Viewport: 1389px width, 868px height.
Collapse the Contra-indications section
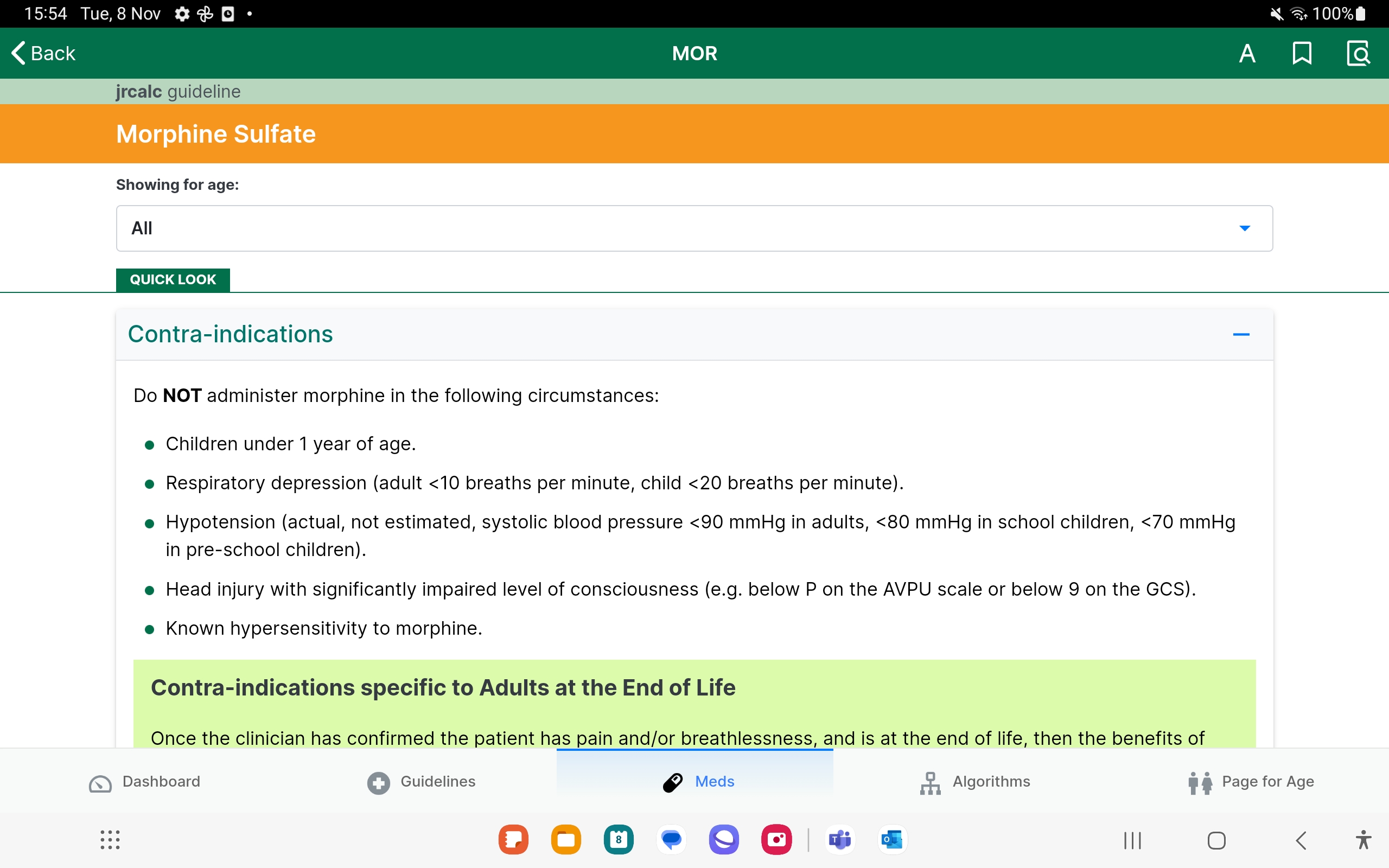point(1241,335)
